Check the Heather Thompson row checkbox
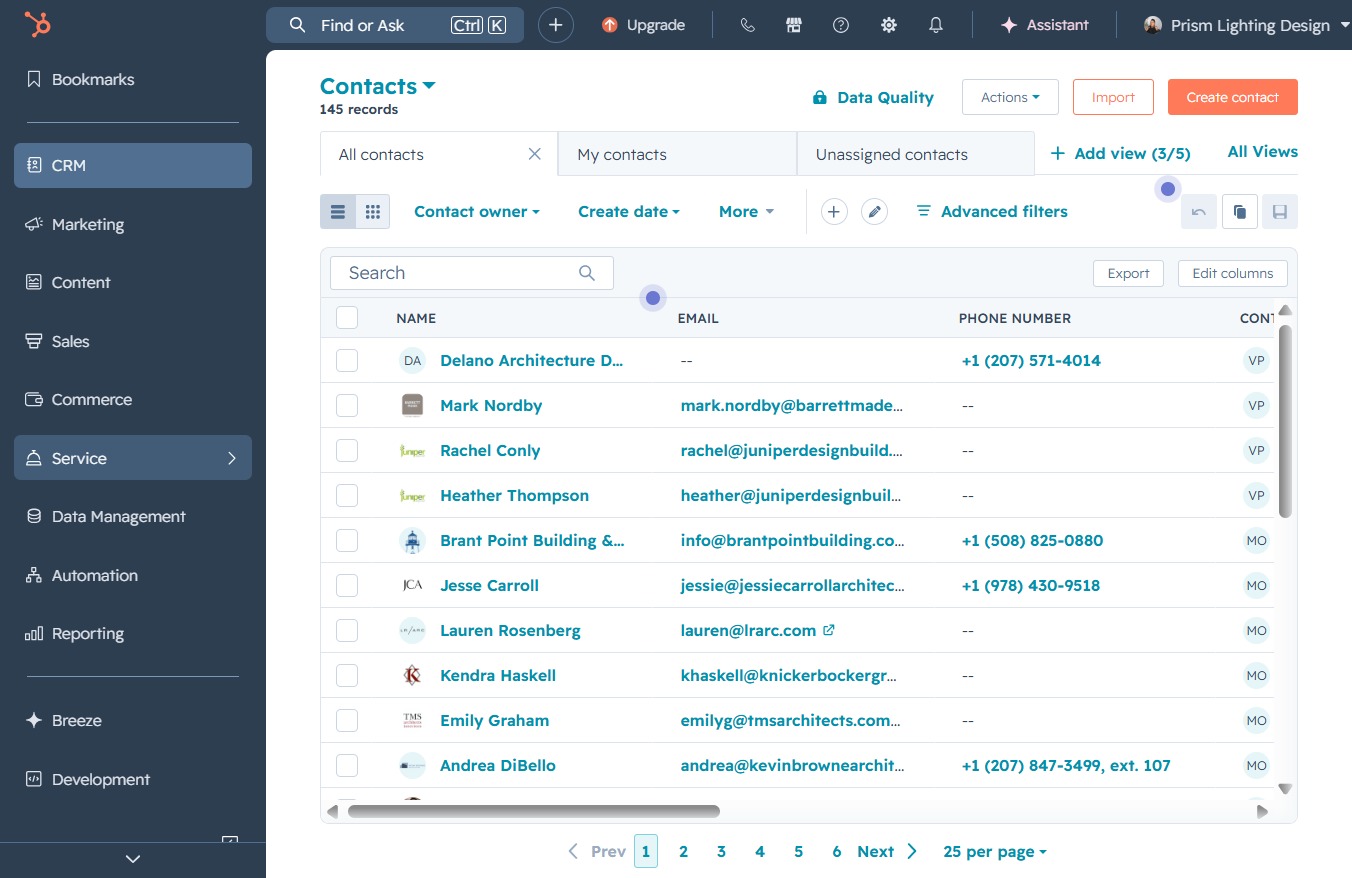 [347, 495]
